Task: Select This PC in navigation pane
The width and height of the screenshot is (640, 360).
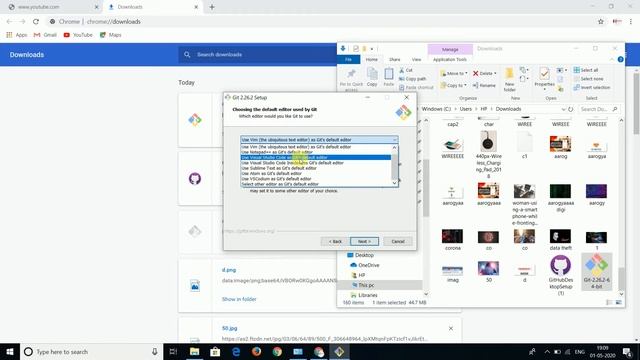Action: (x=362, y=285)
